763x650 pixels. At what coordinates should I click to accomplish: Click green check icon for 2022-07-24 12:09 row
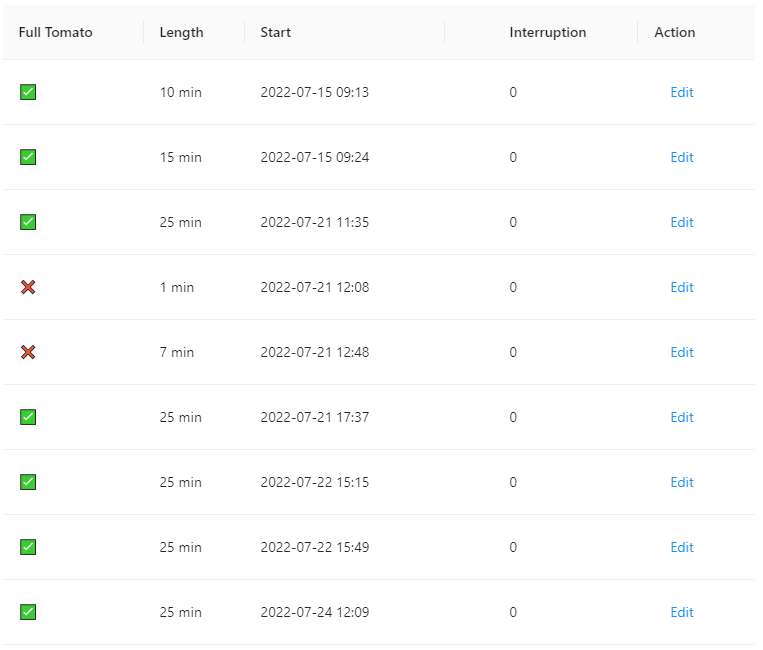tap(28, 612)
